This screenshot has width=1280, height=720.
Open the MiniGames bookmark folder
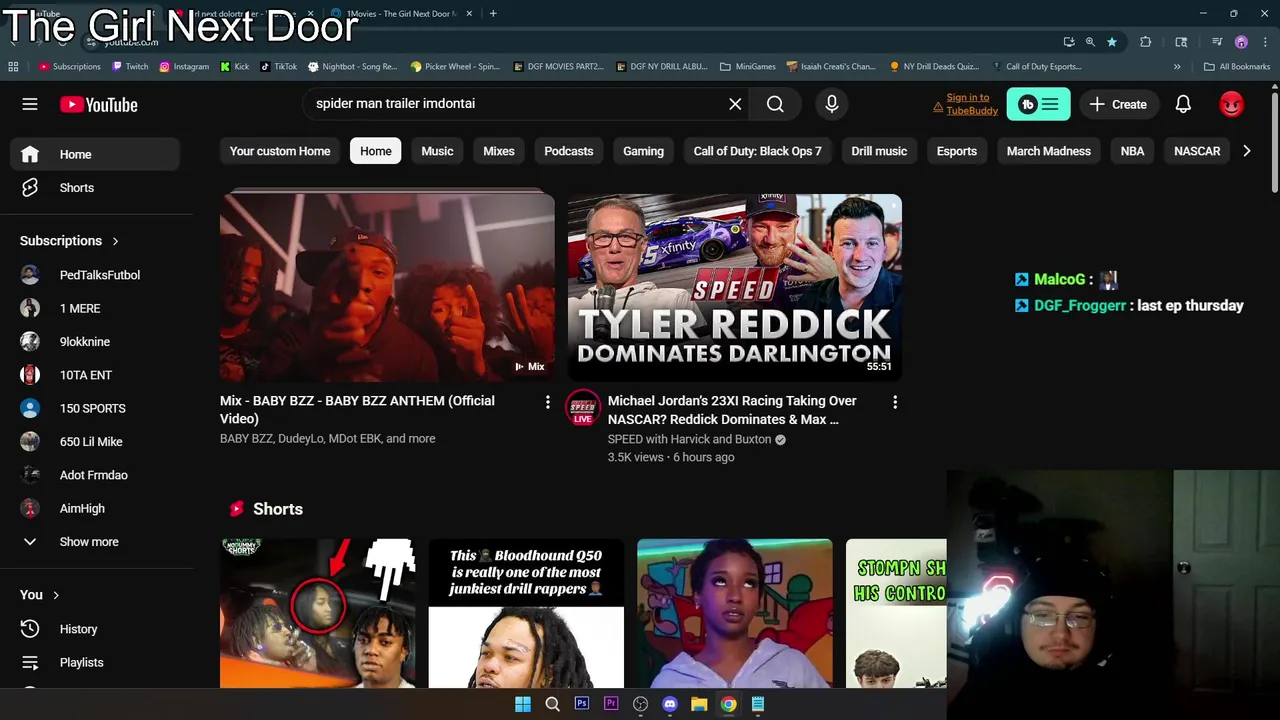coord(748,67)
